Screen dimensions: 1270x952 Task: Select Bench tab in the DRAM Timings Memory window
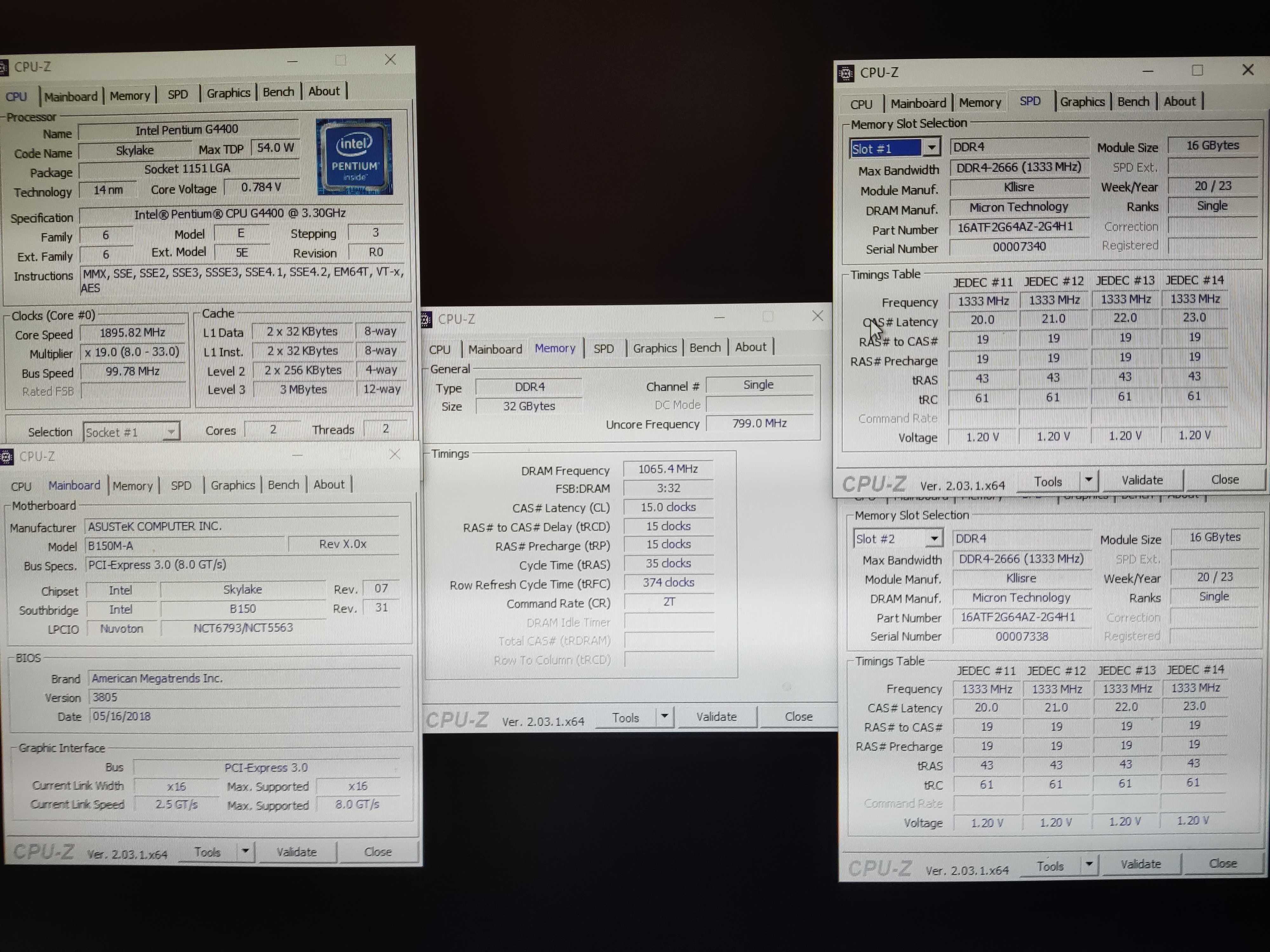tap(705, 347)
